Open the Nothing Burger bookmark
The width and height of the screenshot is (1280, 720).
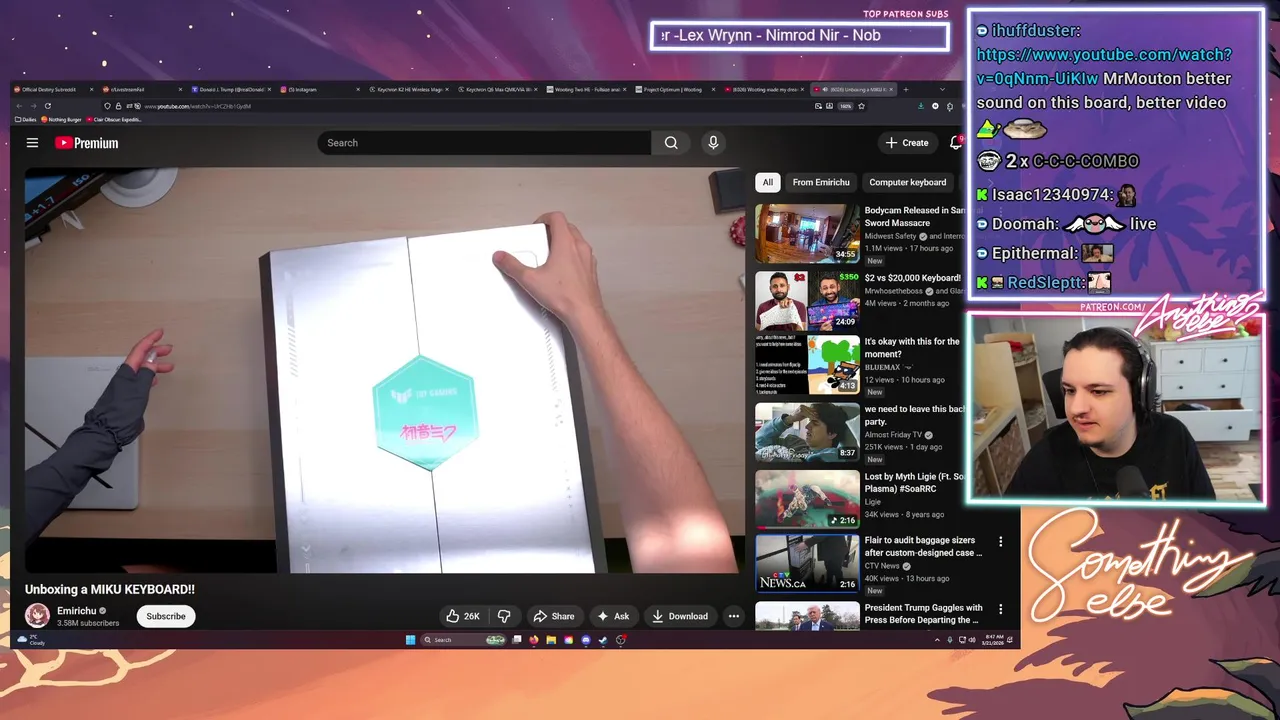click(x=60, y=119)
